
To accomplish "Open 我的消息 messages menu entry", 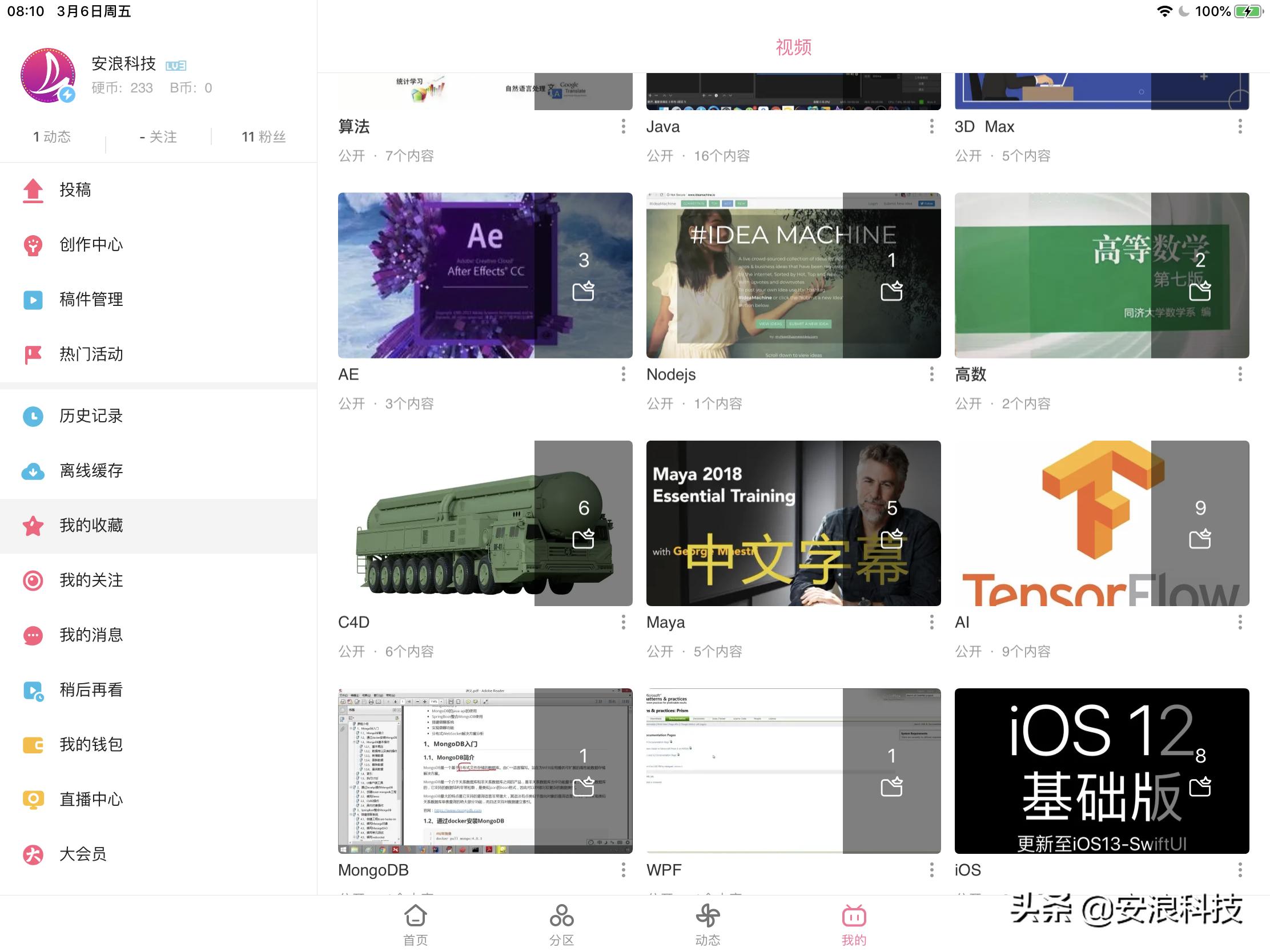I will (x=91, y=635).
